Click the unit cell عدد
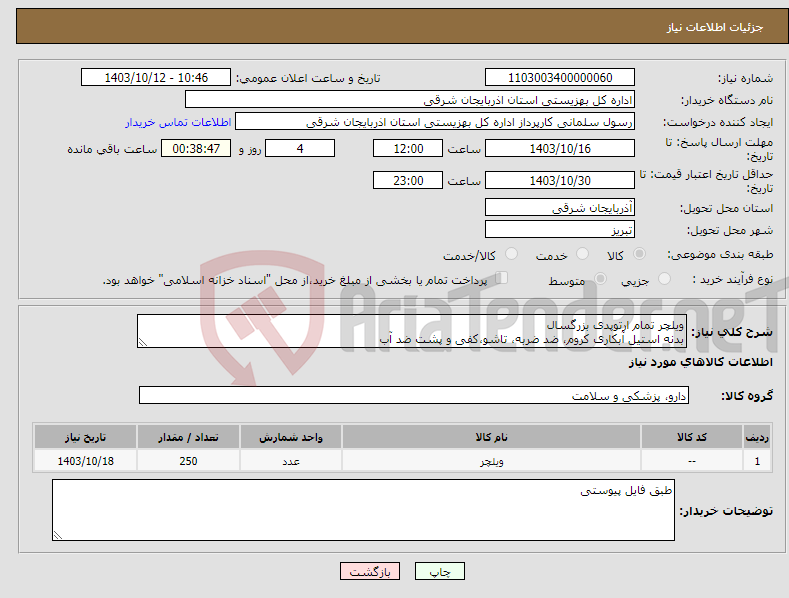The image size is (789, 598). [291, 461]
